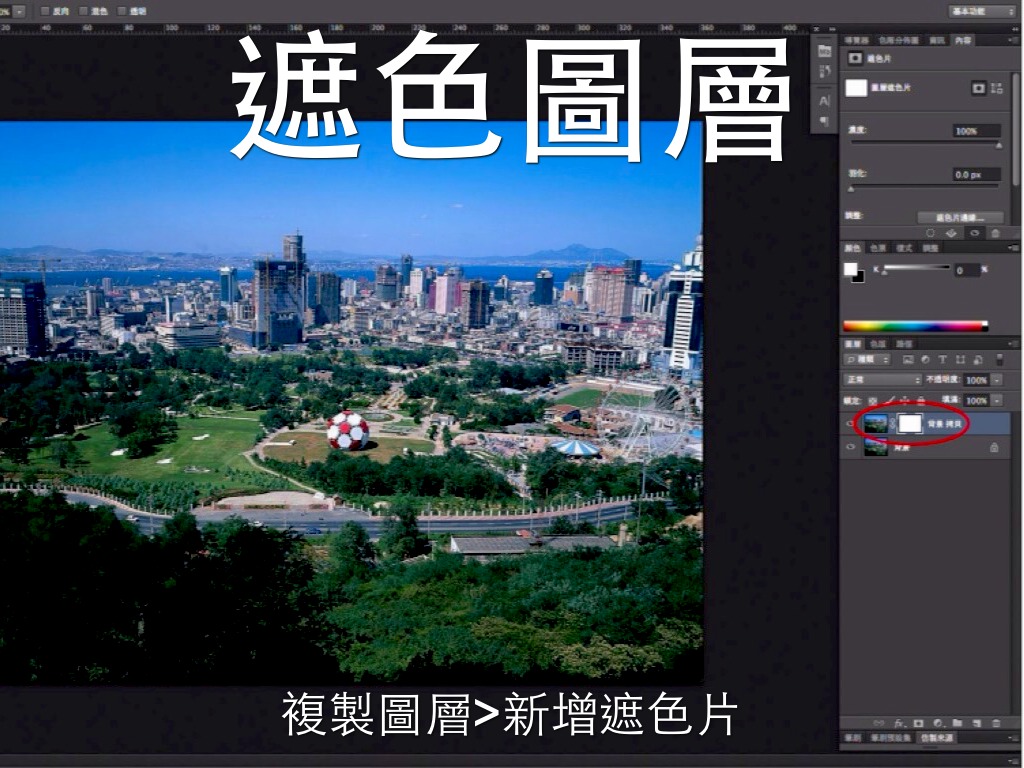Open the blend mode dropdown
Screen dimensions: 1024x768
click(x=883, y=380)
